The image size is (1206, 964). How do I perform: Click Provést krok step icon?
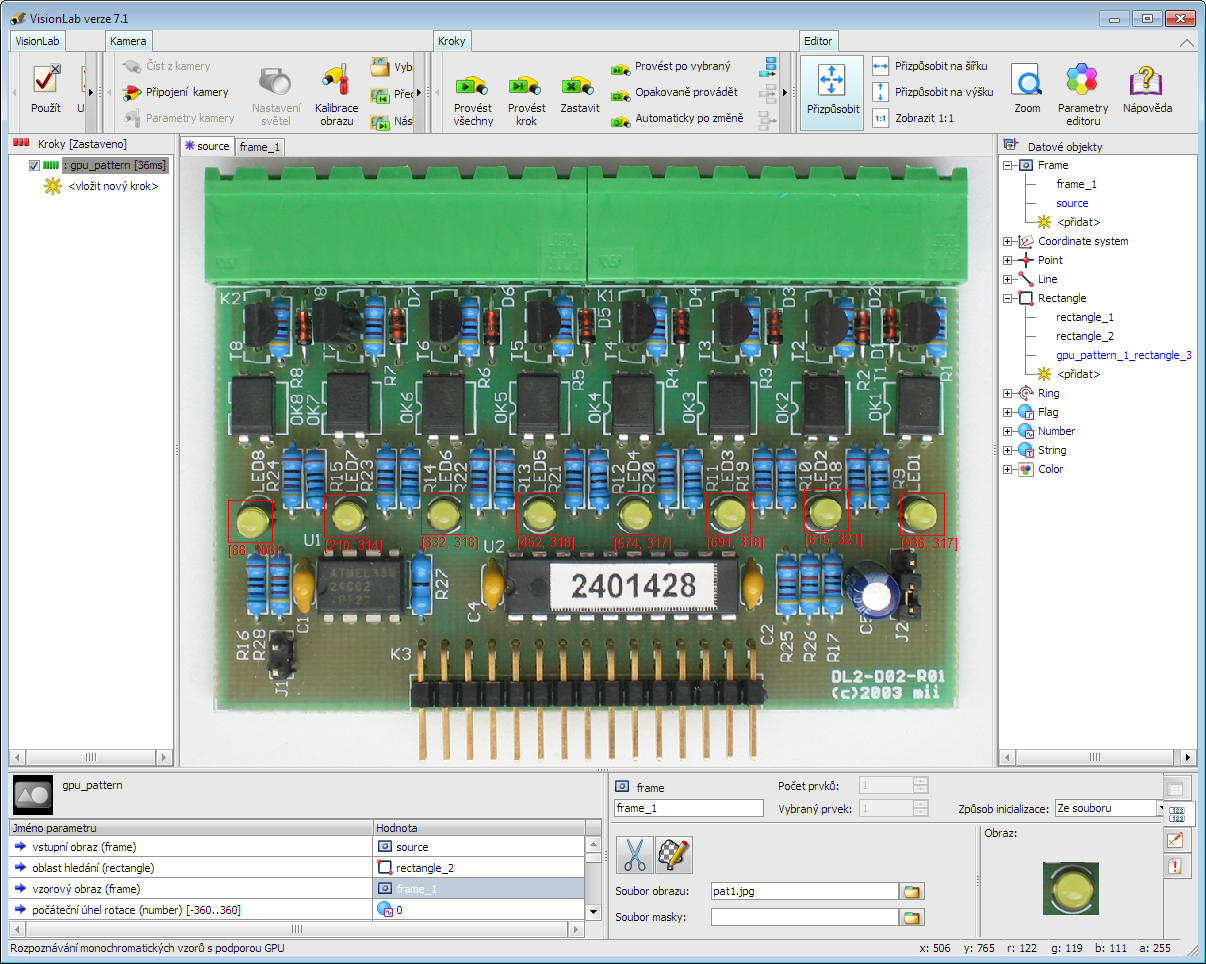526,87
